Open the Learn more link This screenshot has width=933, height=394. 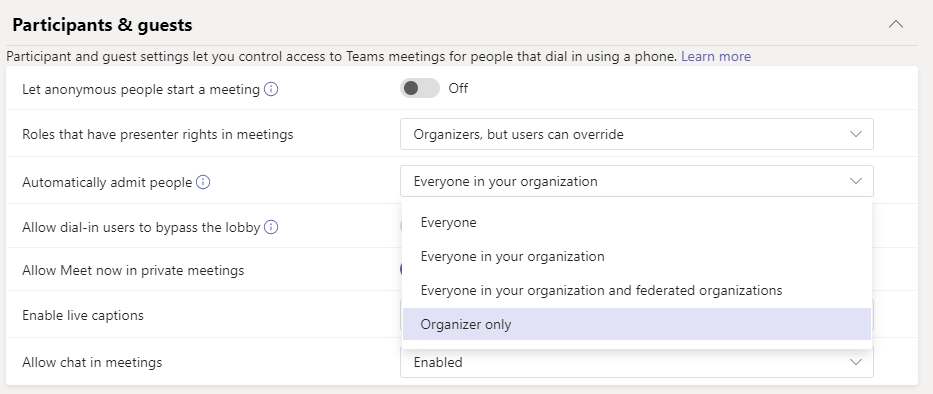coord(716,57)
